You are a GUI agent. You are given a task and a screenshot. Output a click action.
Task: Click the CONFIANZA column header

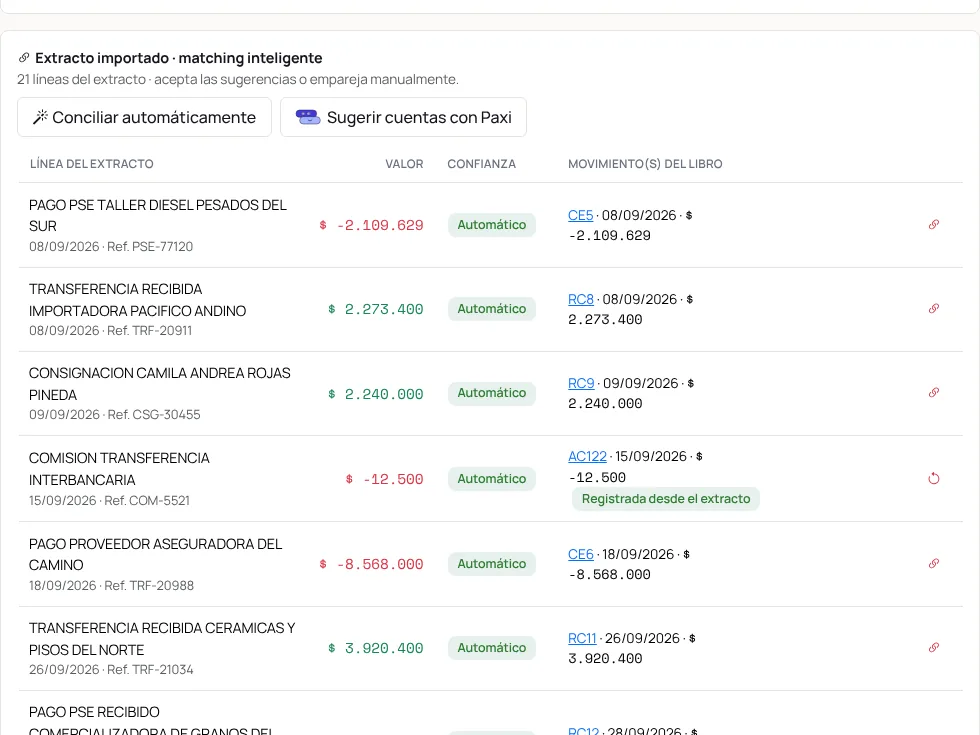pos(481,164)
